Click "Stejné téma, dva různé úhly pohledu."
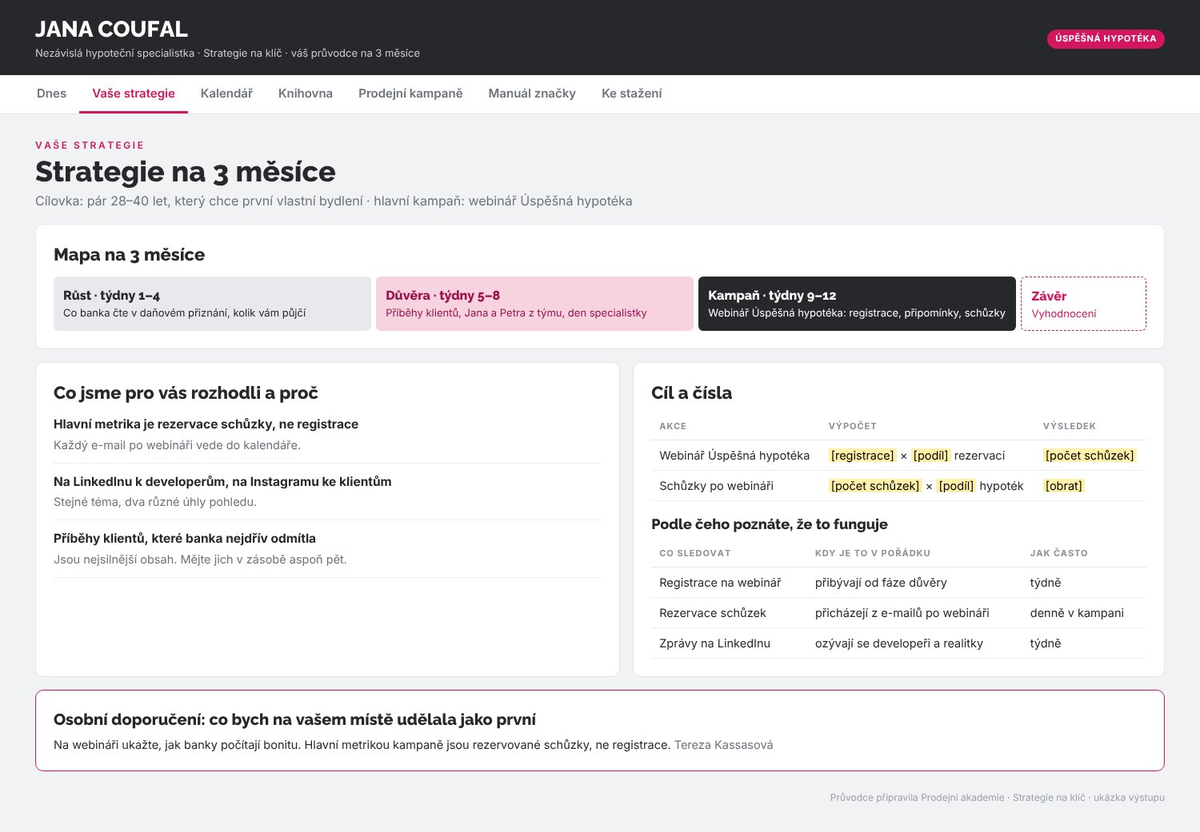1200x832 pixels. click(x=155, y=502)
